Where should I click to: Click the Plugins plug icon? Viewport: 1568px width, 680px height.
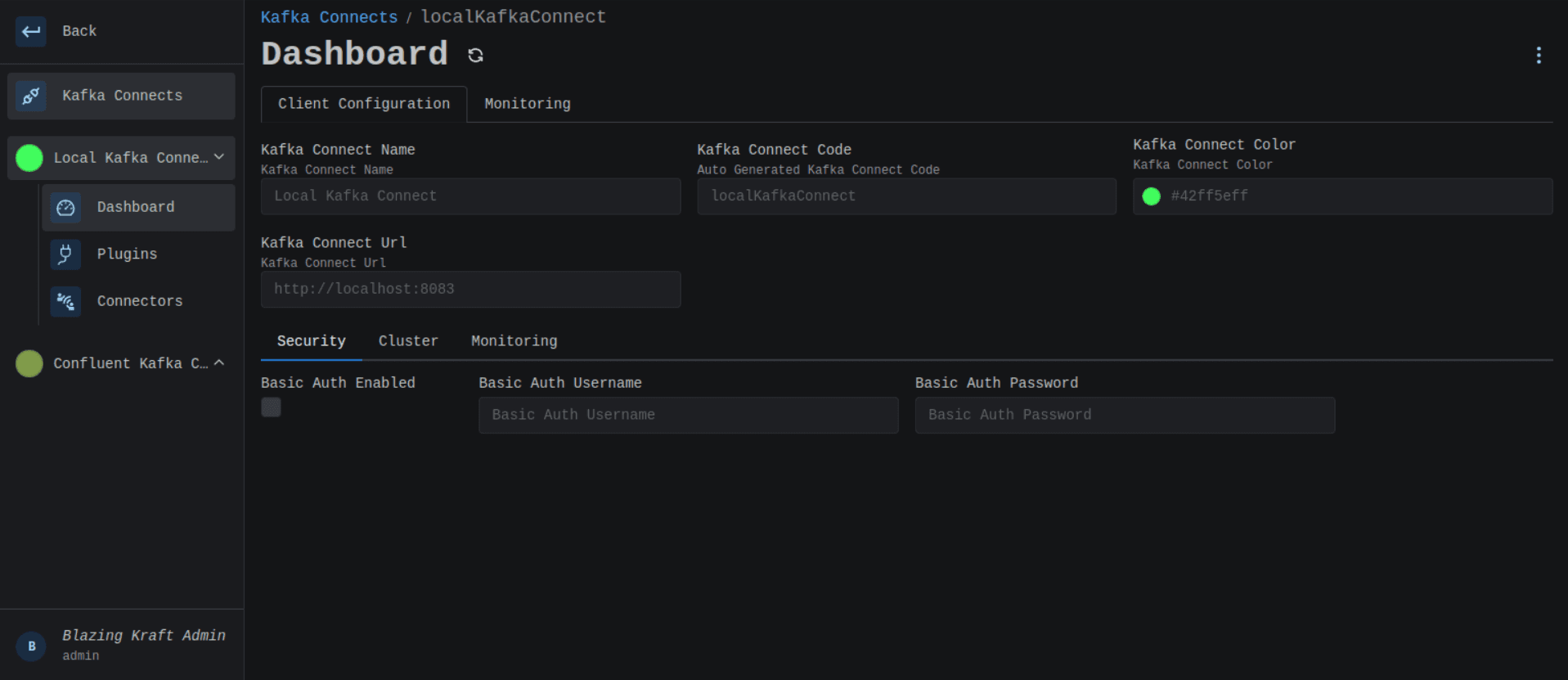point(65,254)
